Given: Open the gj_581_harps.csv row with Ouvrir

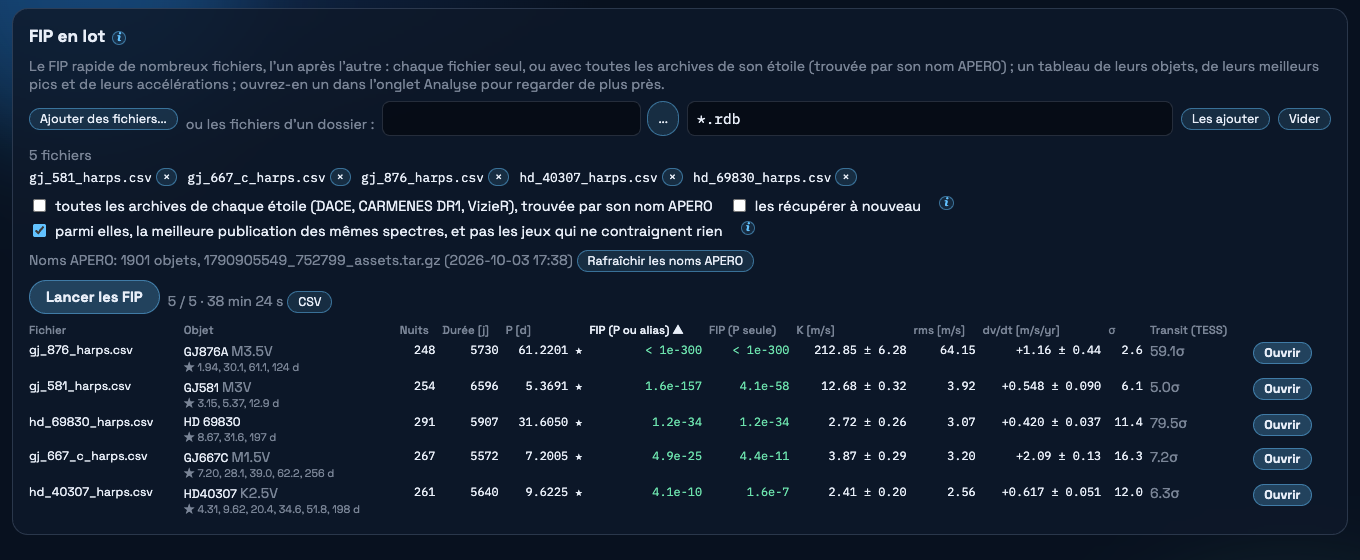Looking at the screenshot, I should click(x=1282, y=389).
